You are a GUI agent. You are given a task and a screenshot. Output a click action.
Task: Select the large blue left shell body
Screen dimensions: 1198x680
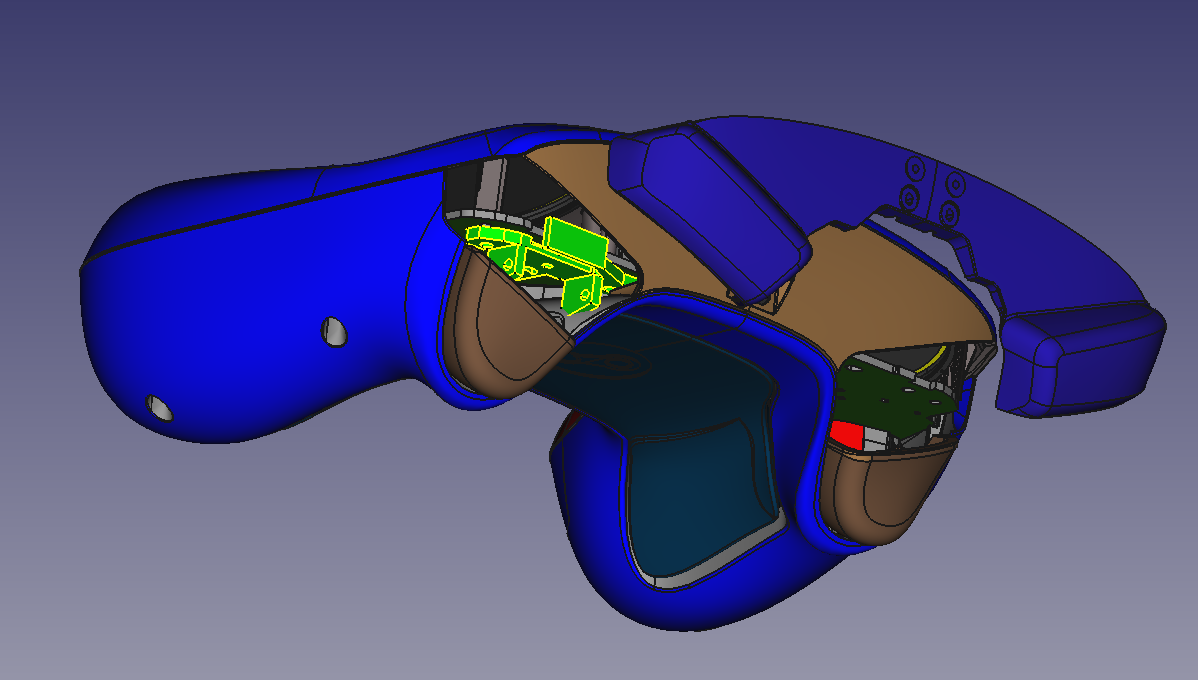[x=250, y=300]
